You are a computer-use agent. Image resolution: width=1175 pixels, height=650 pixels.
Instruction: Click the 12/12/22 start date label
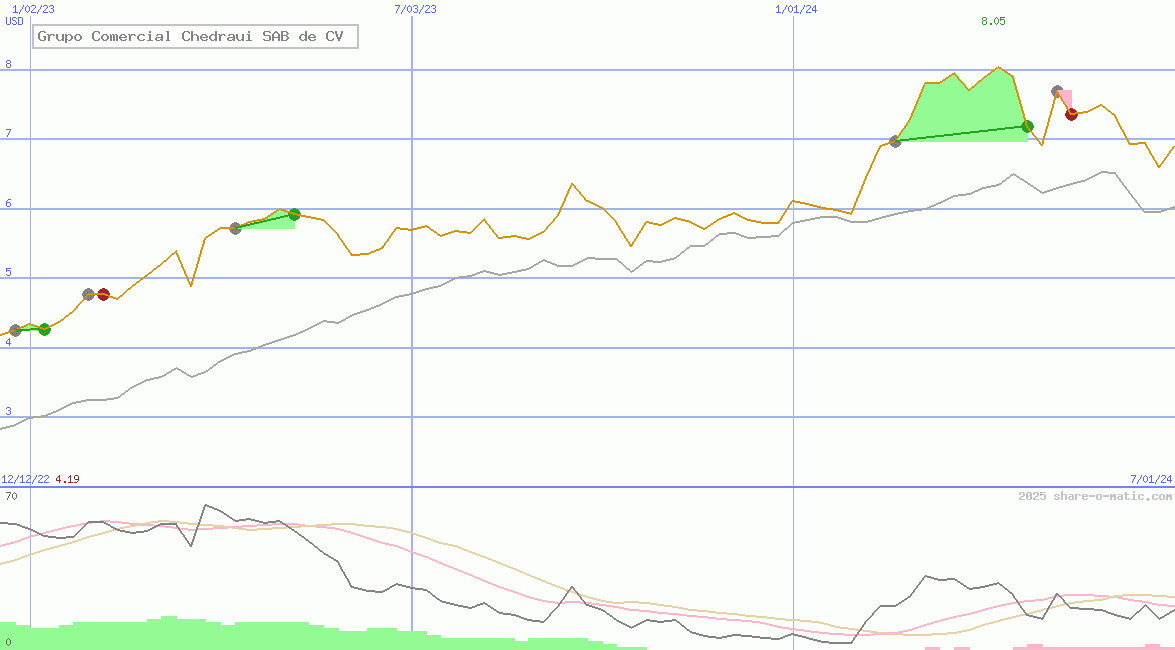(25, 479)
